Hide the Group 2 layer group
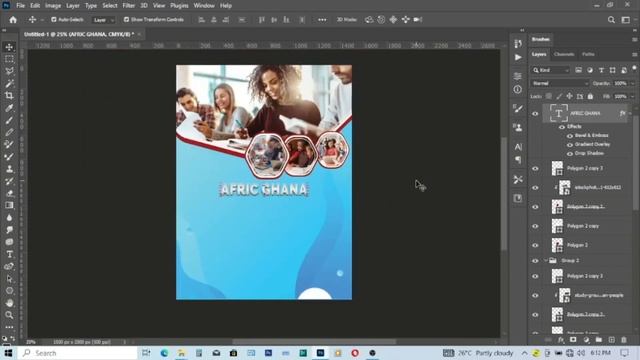 pos(535,260)
